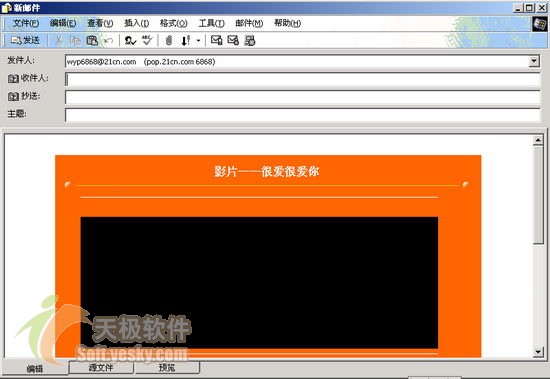The width and height of the screenshot is (550, 379).
Task: Toggle the work offline icon
Action: [x=250, y=41]
